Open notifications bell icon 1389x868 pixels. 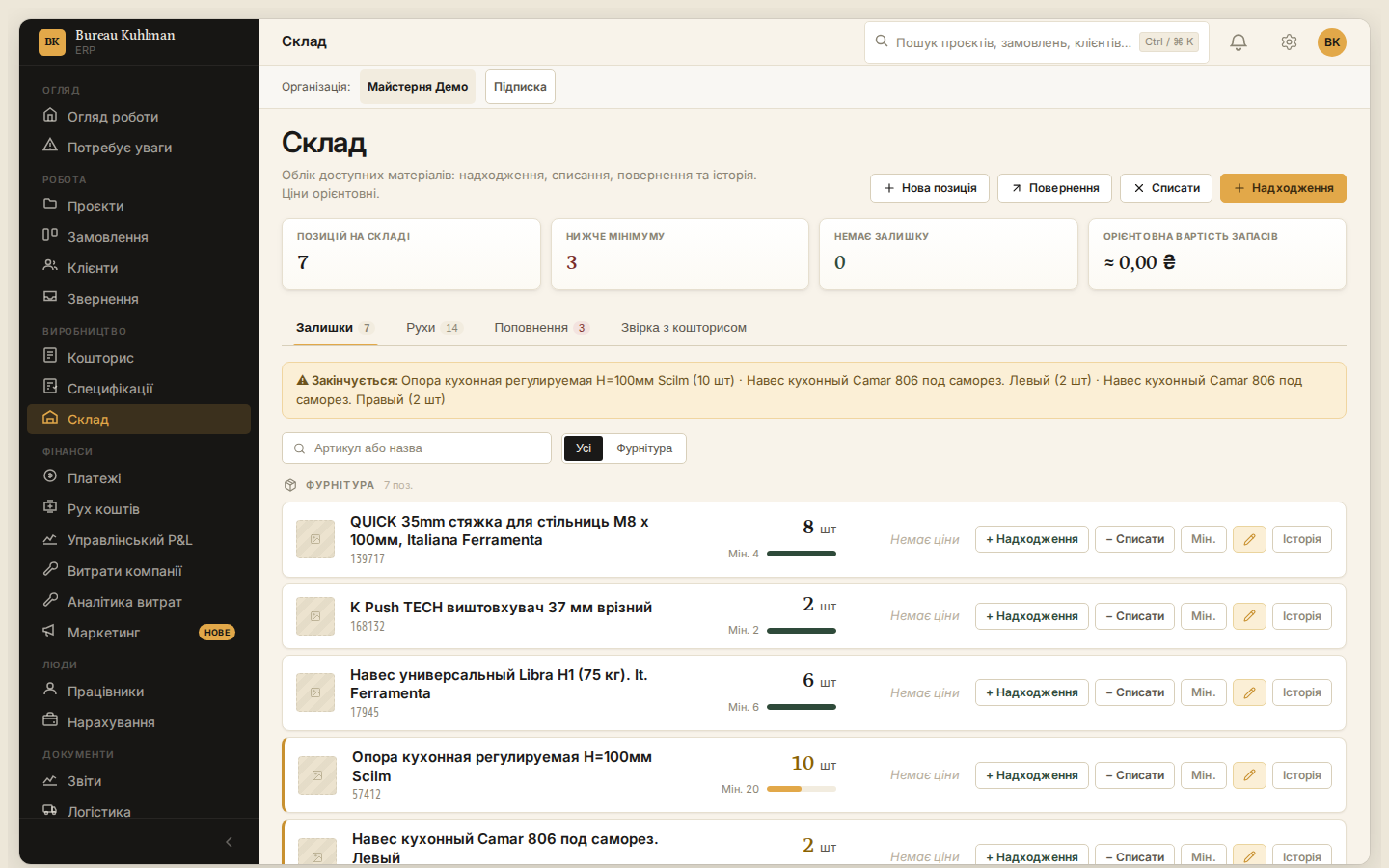pos(1239,42)
